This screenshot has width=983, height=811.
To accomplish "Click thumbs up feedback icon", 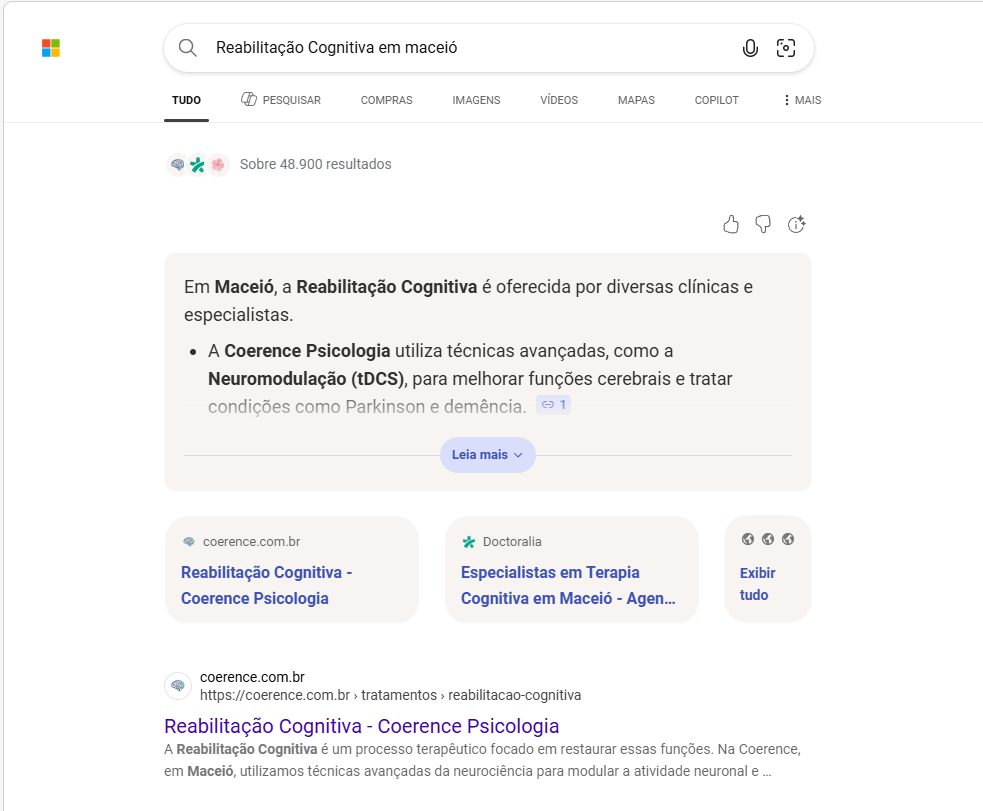I will (731, 224).
